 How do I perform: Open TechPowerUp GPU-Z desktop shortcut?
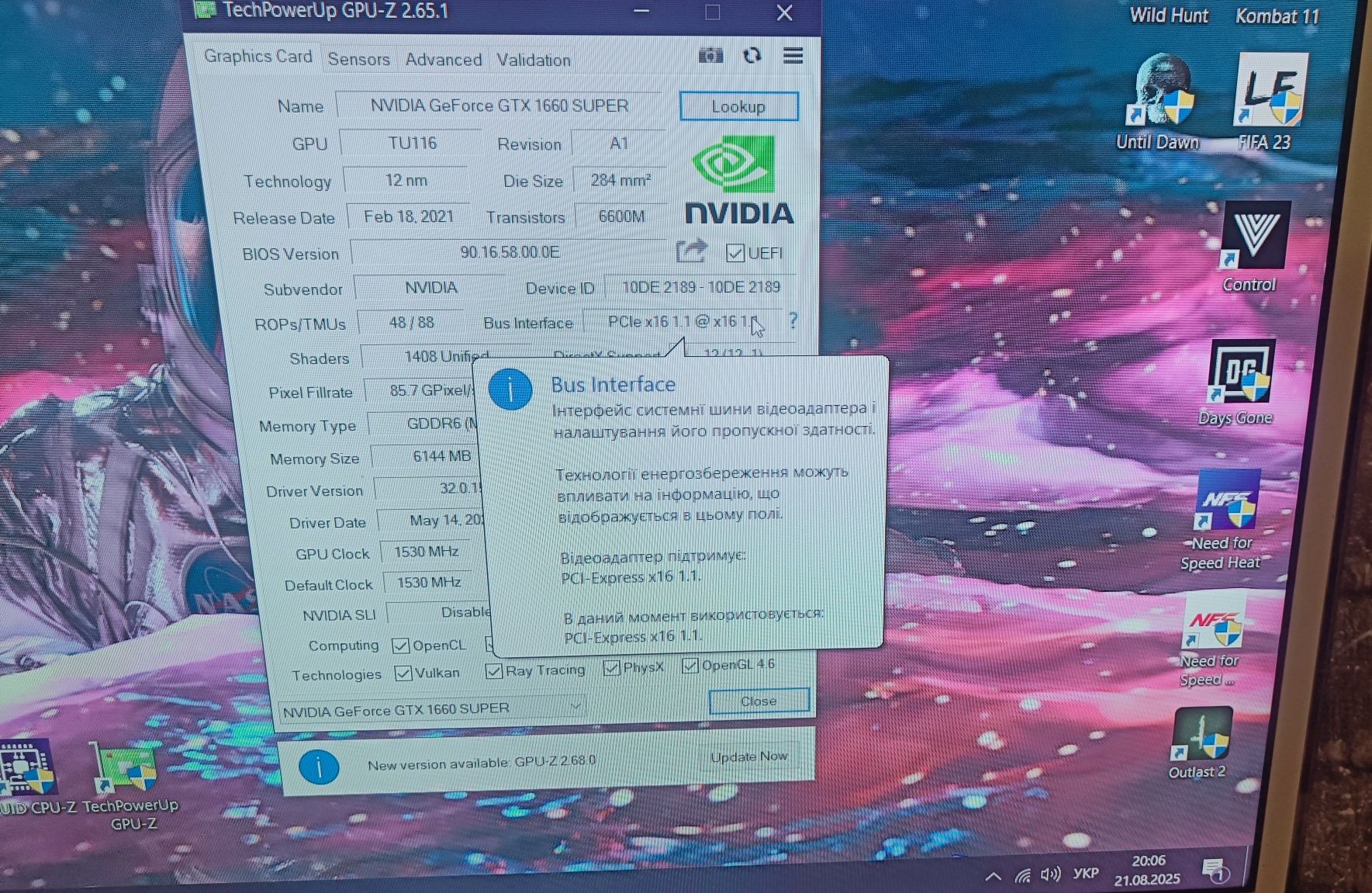130,786
